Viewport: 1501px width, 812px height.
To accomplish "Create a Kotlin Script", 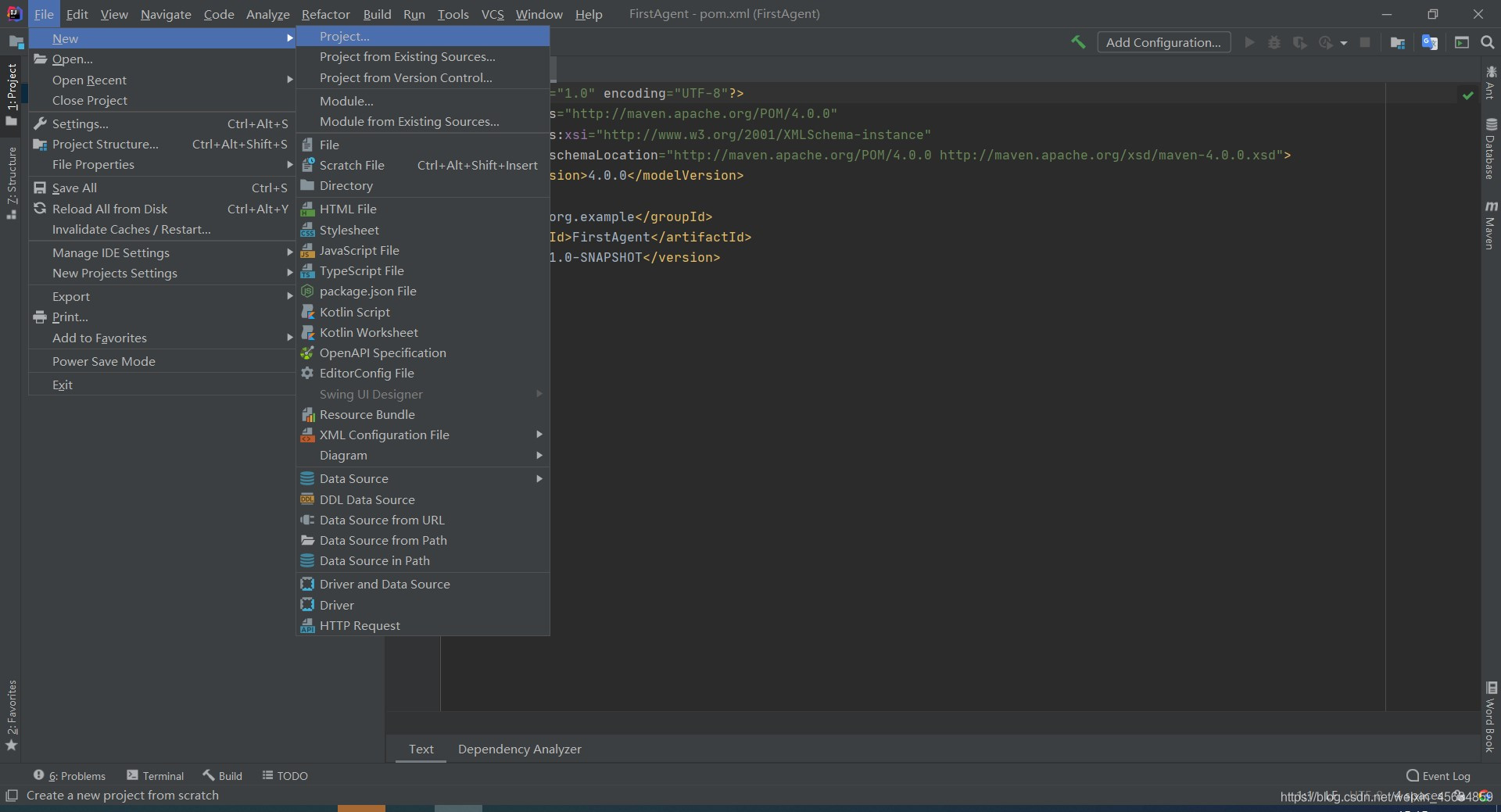I will click(422, 312).
